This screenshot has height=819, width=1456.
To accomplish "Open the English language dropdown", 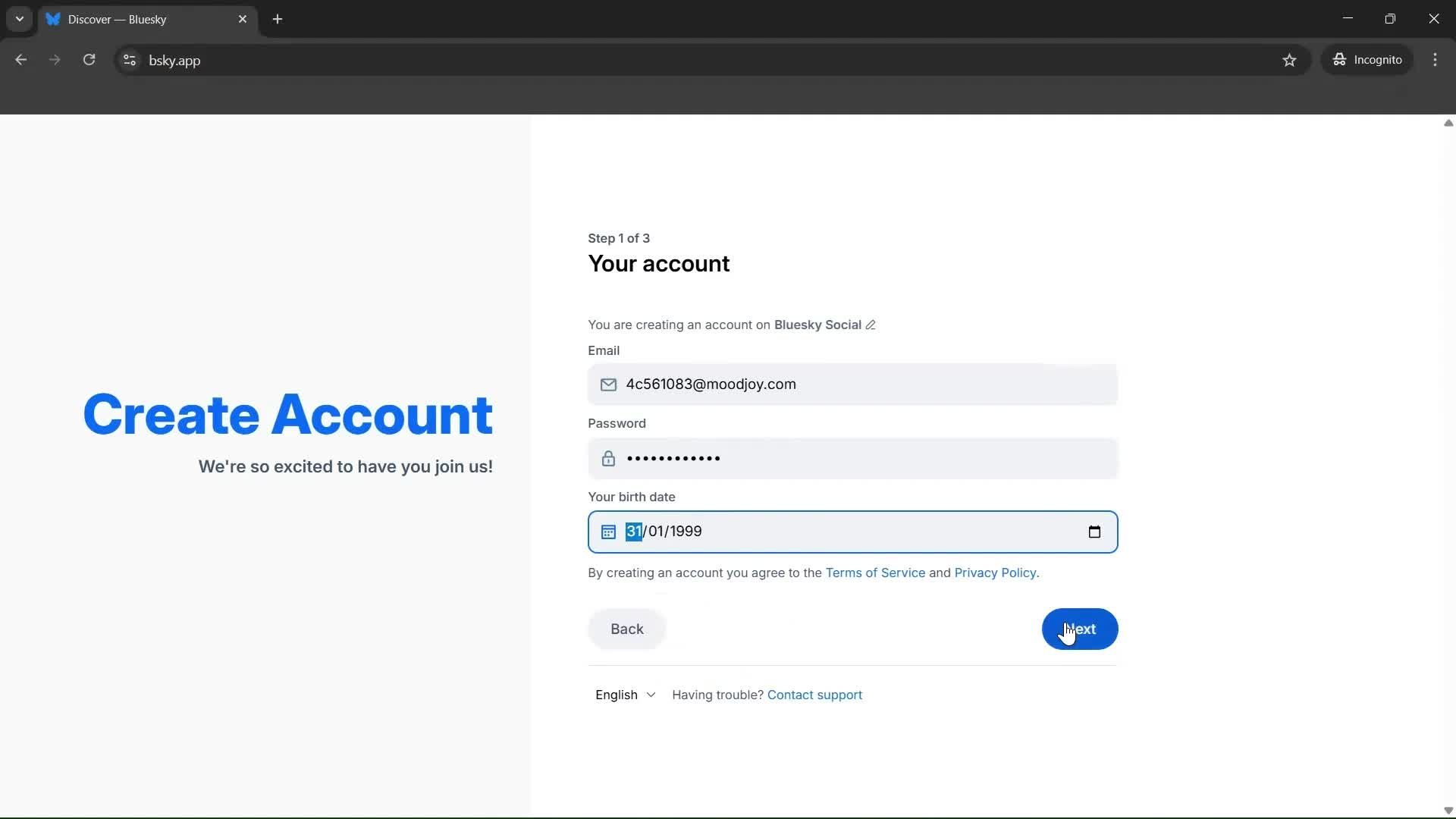I will [x=625, y=694].
